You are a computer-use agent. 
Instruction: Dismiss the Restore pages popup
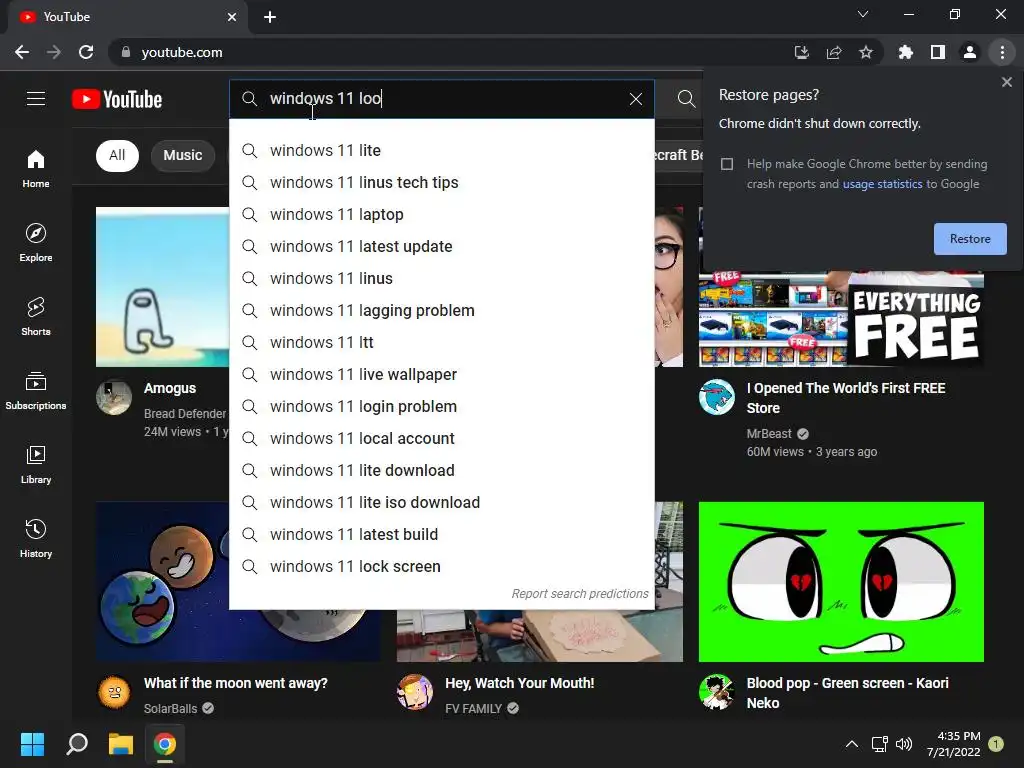coord(1006,82)
